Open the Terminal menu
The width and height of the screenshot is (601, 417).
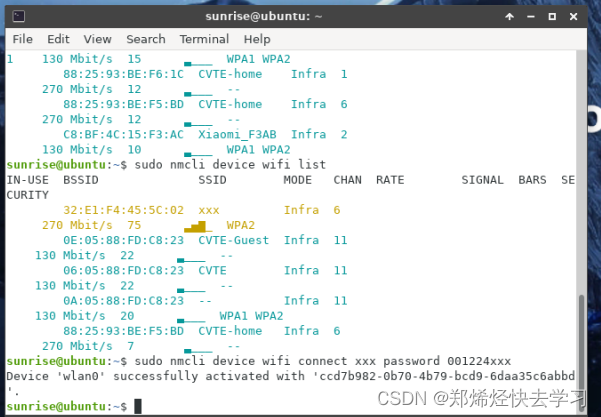(204, 39)
